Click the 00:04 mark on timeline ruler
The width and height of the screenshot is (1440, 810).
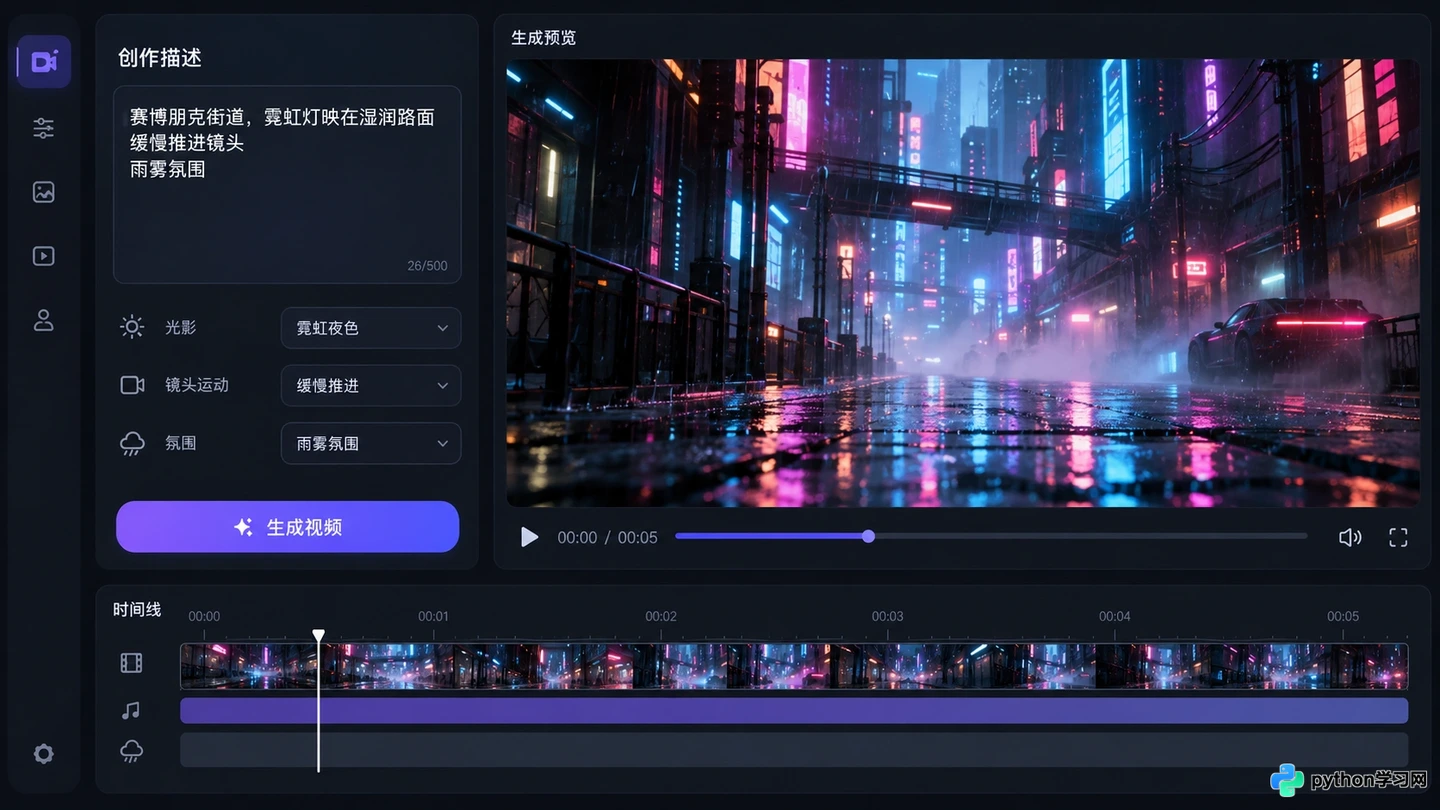click(x=1115, y=617)
